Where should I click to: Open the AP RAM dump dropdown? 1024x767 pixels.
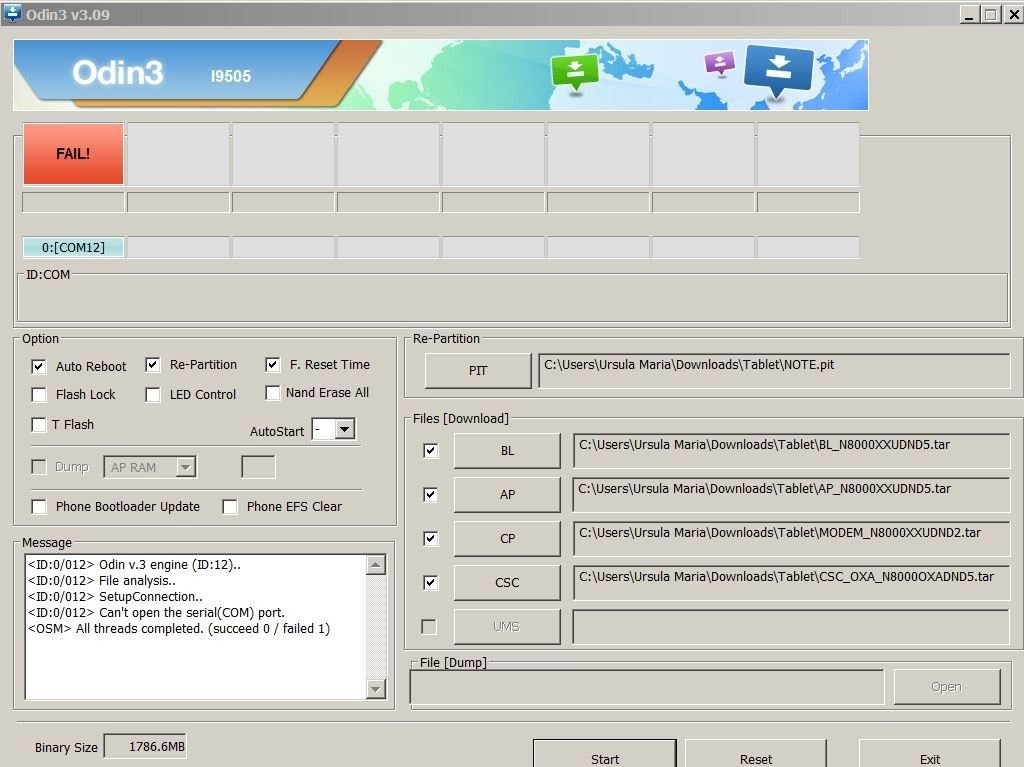pos(185,467)
